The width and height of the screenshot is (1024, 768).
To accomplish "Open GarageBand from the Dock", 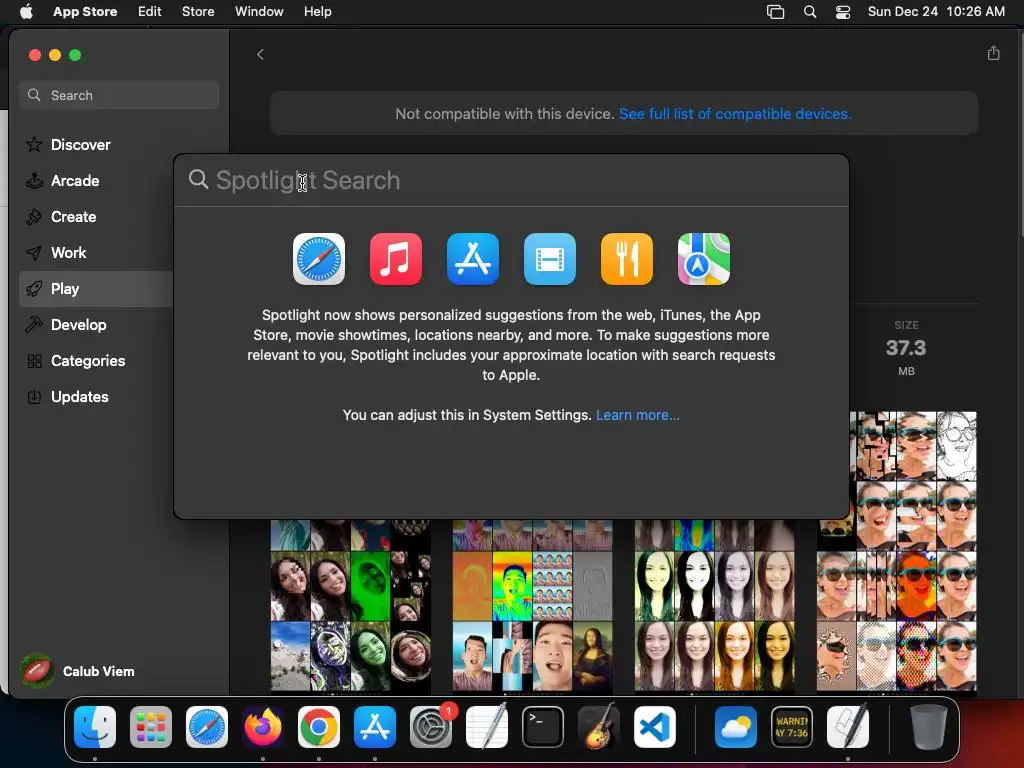I will [x=599, y=726].
